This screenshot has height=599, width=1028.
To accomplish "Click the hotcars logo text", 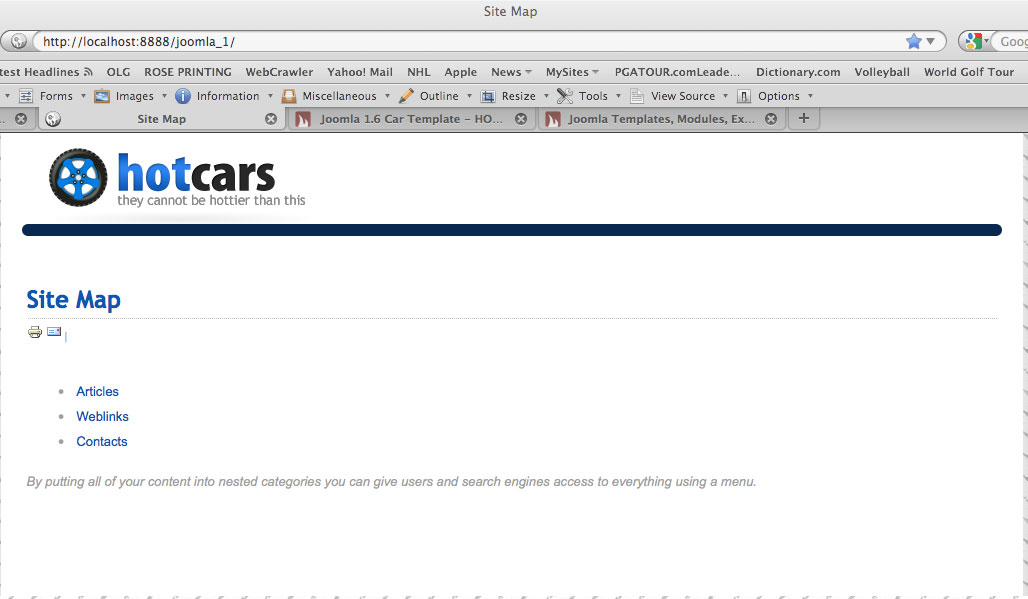I will click(196, 173).
